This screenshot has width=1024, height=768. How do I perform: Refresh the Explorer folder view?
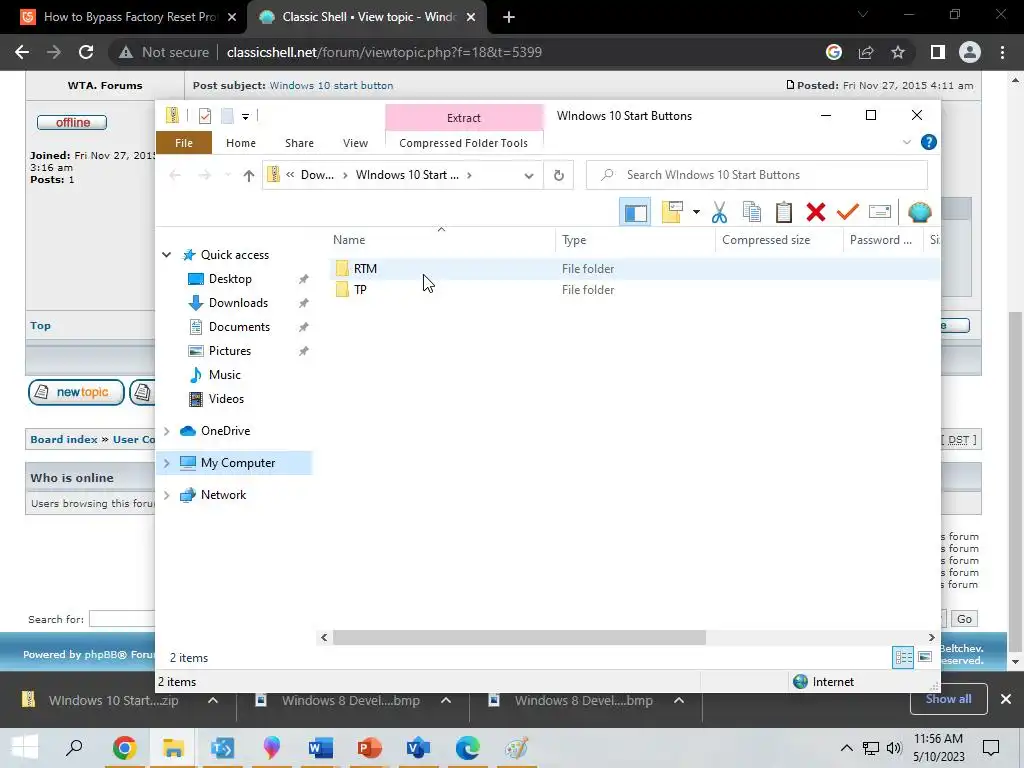pyautogui.click(x=558, y=175)
